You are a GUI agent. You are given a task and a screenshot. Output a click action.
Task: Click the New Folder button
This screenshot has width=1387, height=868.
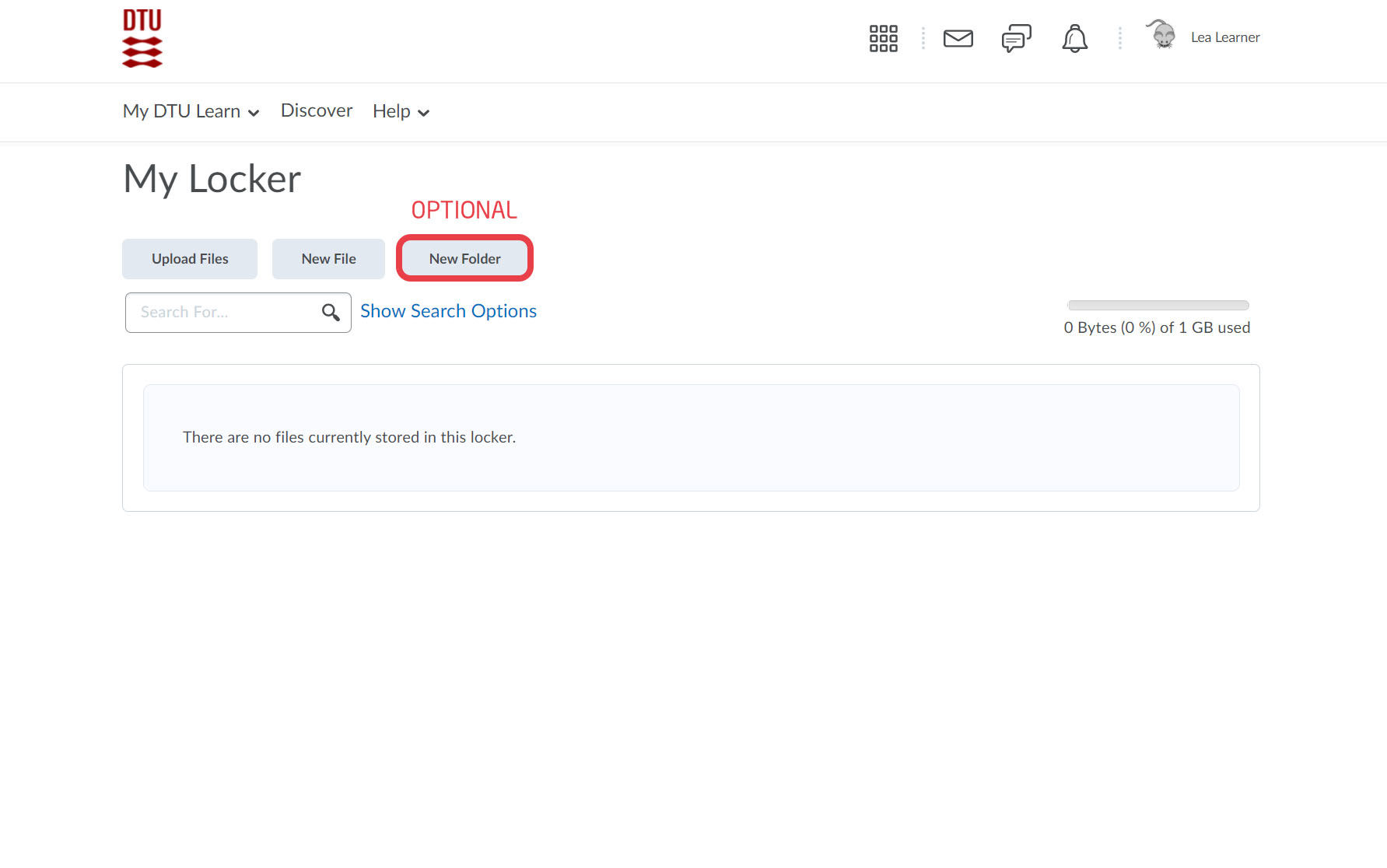tap(464, 259)
